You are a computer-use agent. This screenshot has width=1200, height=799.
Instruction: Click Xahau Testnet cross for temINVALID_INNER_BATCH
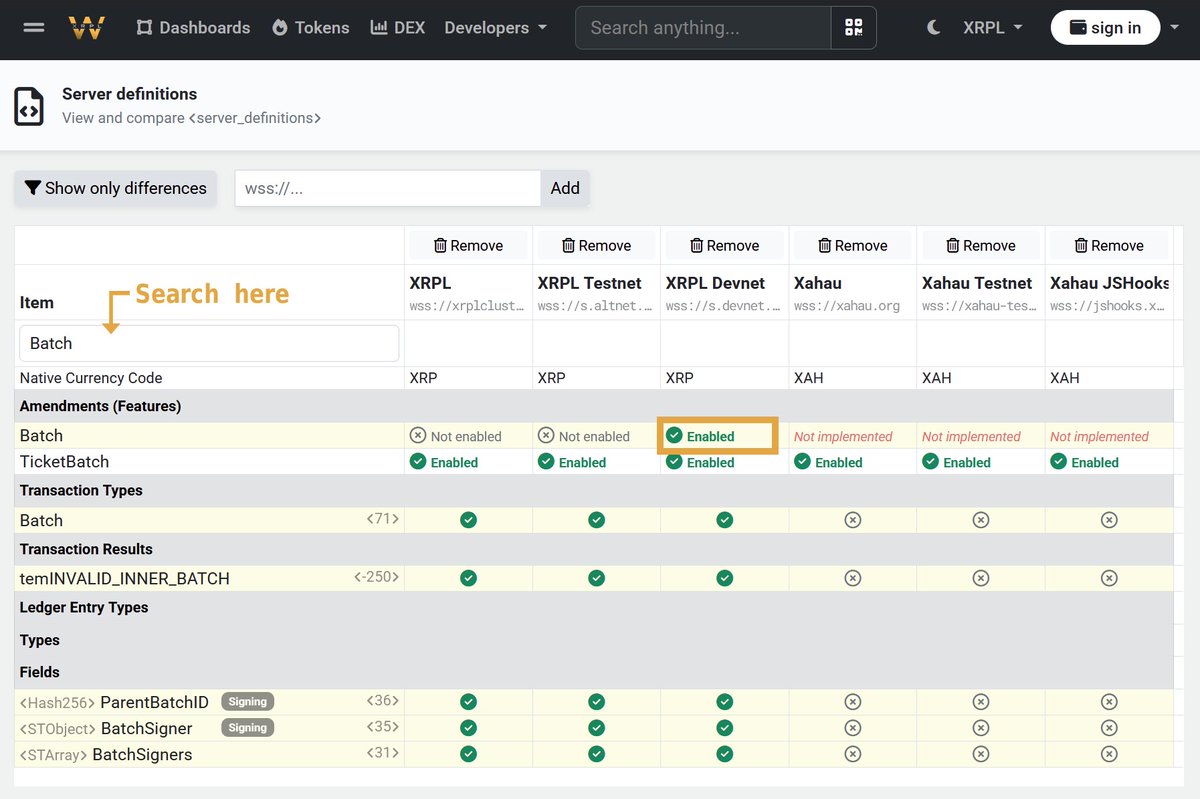[x=981, y=578]
